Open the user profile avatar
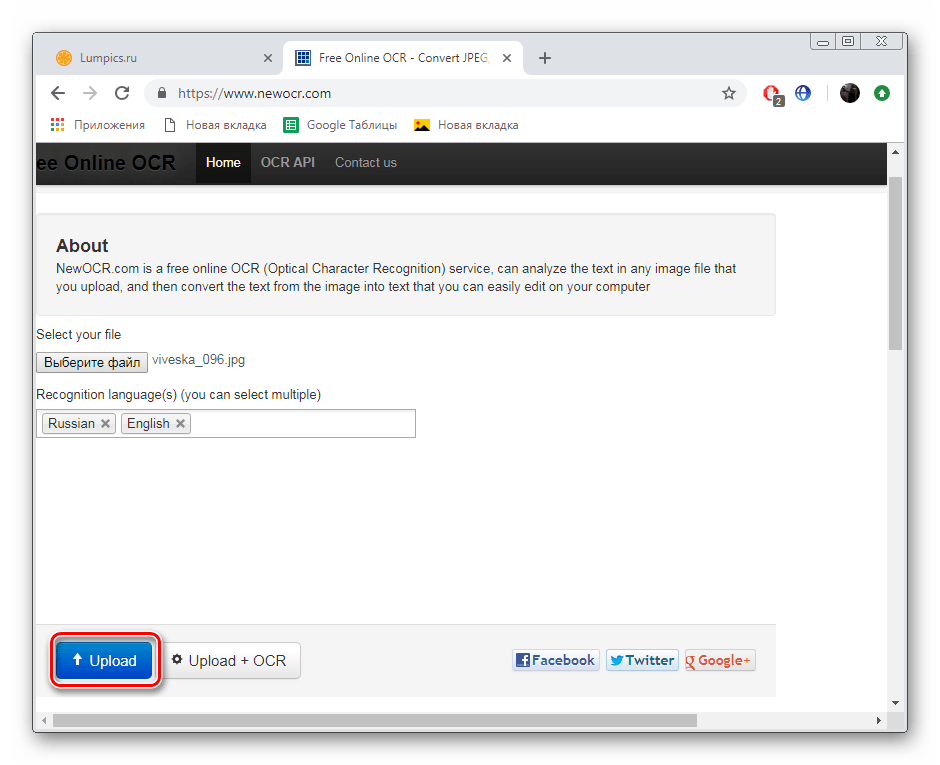 (x=849, y=93)
